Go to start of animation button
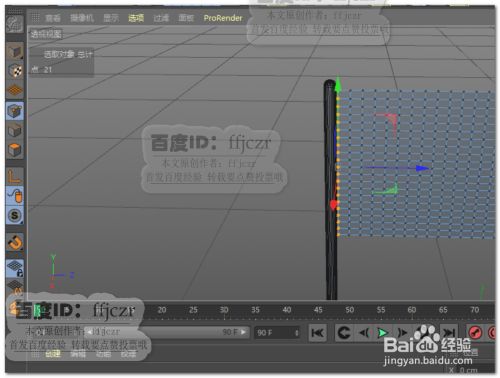 (x=317, y=333)
